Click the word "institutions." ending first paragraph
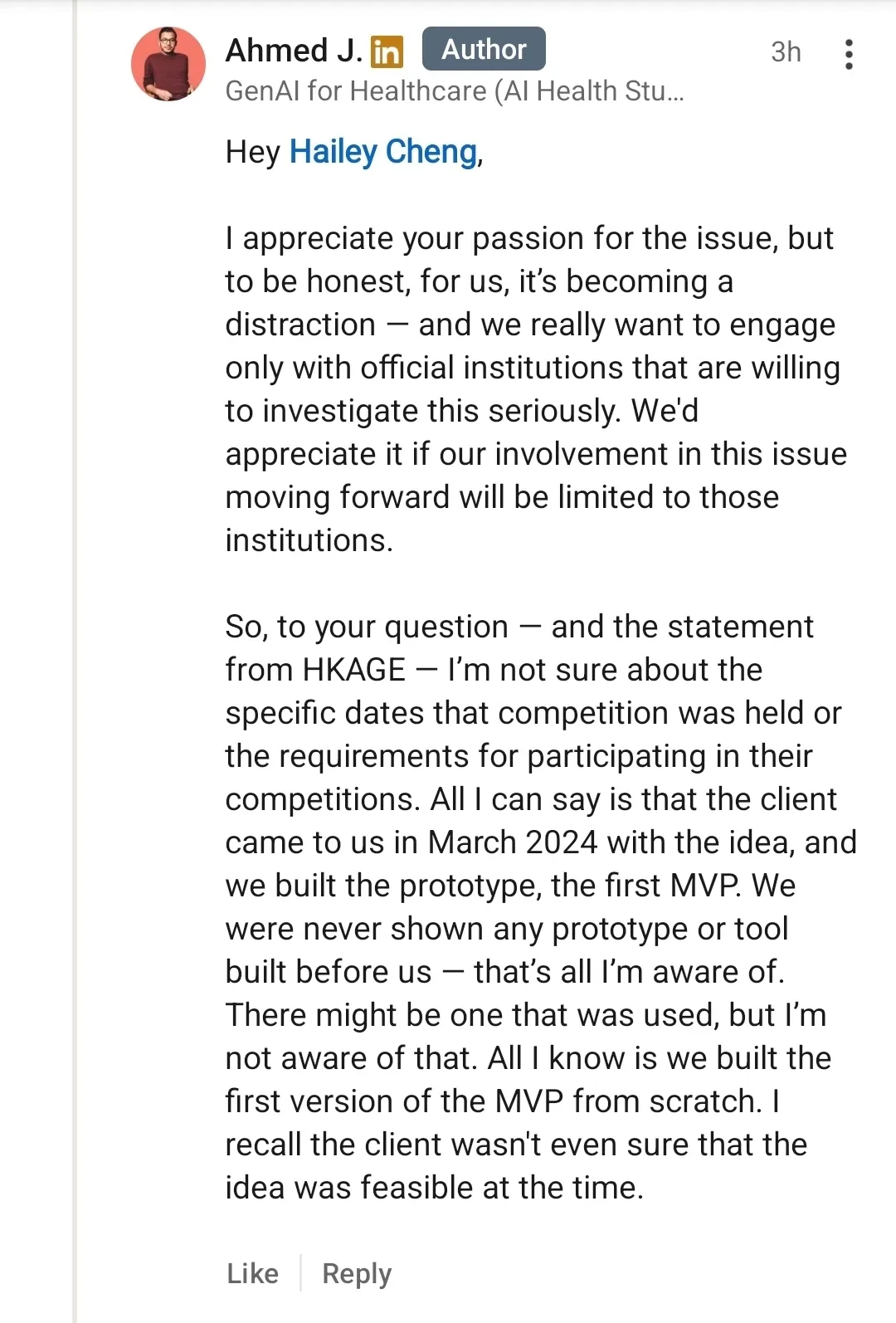 pos(309,540)
